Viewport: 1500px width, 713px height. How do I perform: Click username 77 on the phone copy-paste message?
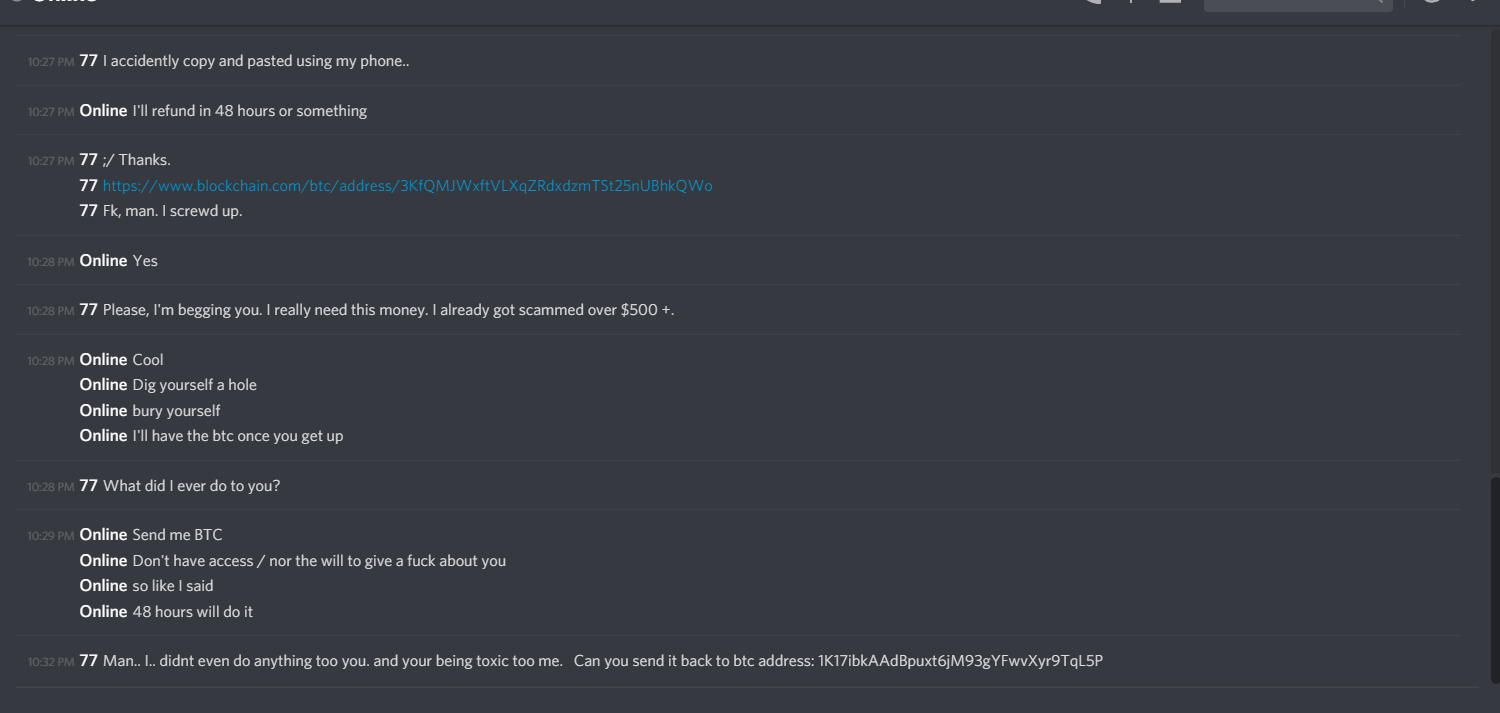(89, 60)
